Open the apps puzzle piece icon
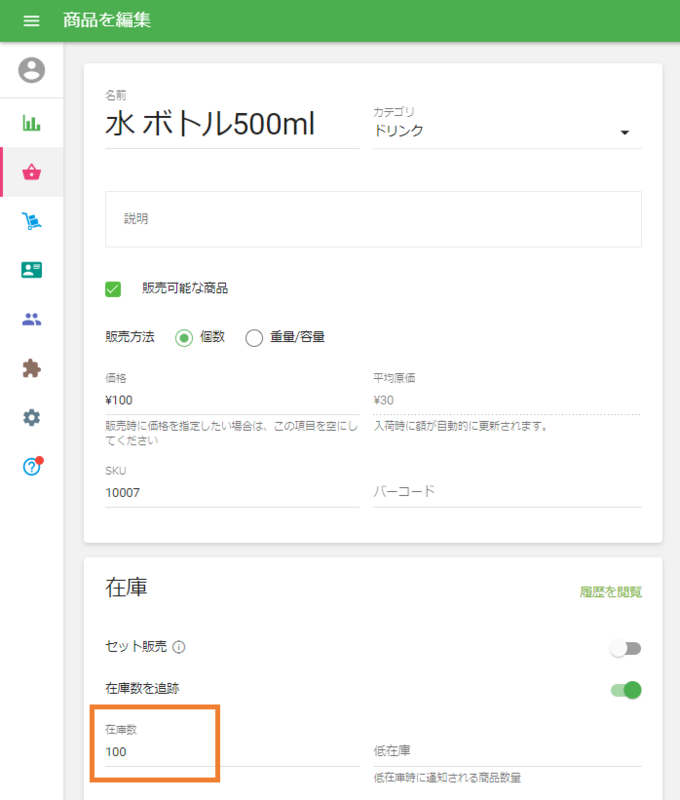 point(31,368)
